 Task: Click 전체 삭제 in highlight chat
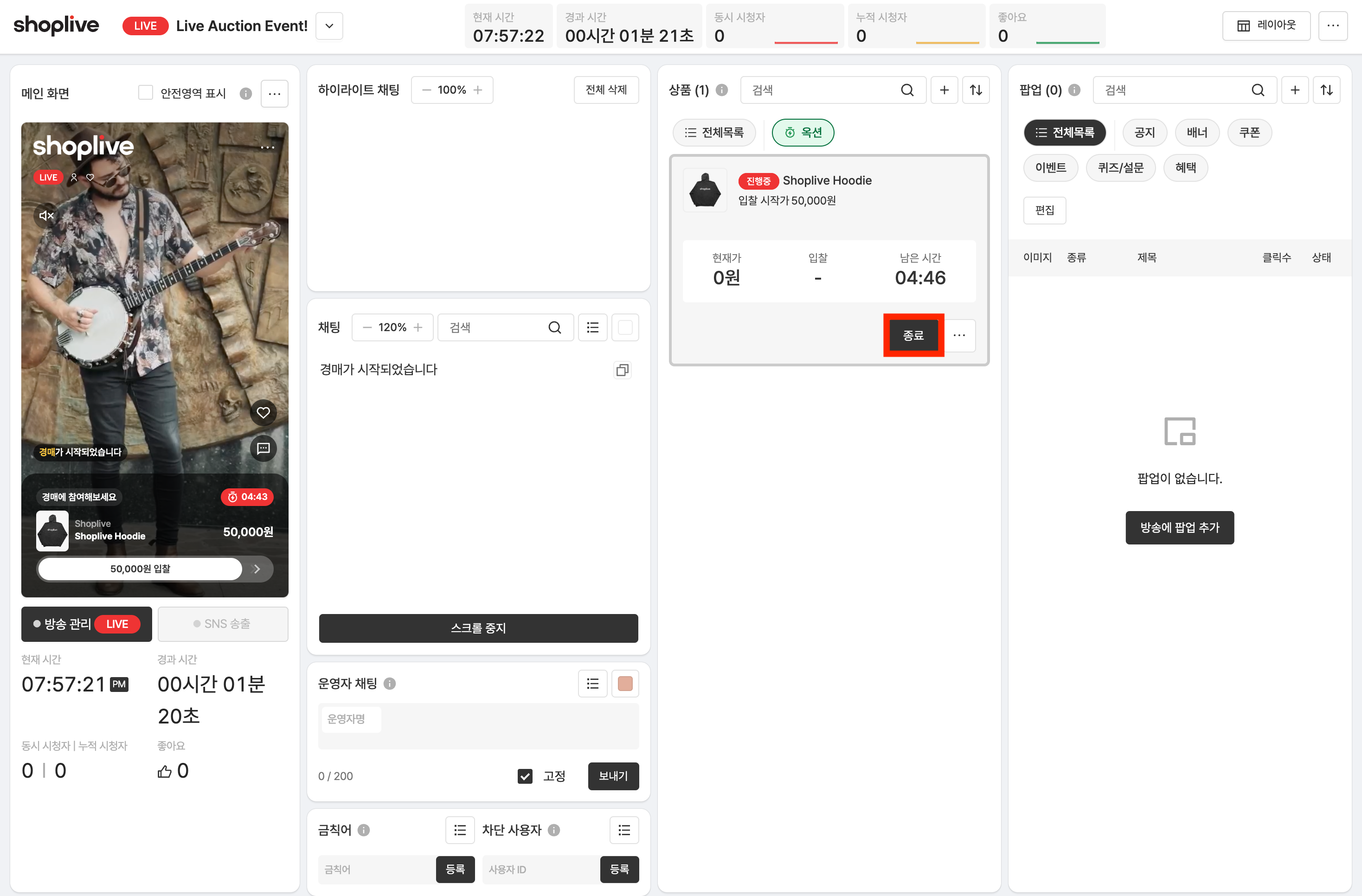(606, 90)
